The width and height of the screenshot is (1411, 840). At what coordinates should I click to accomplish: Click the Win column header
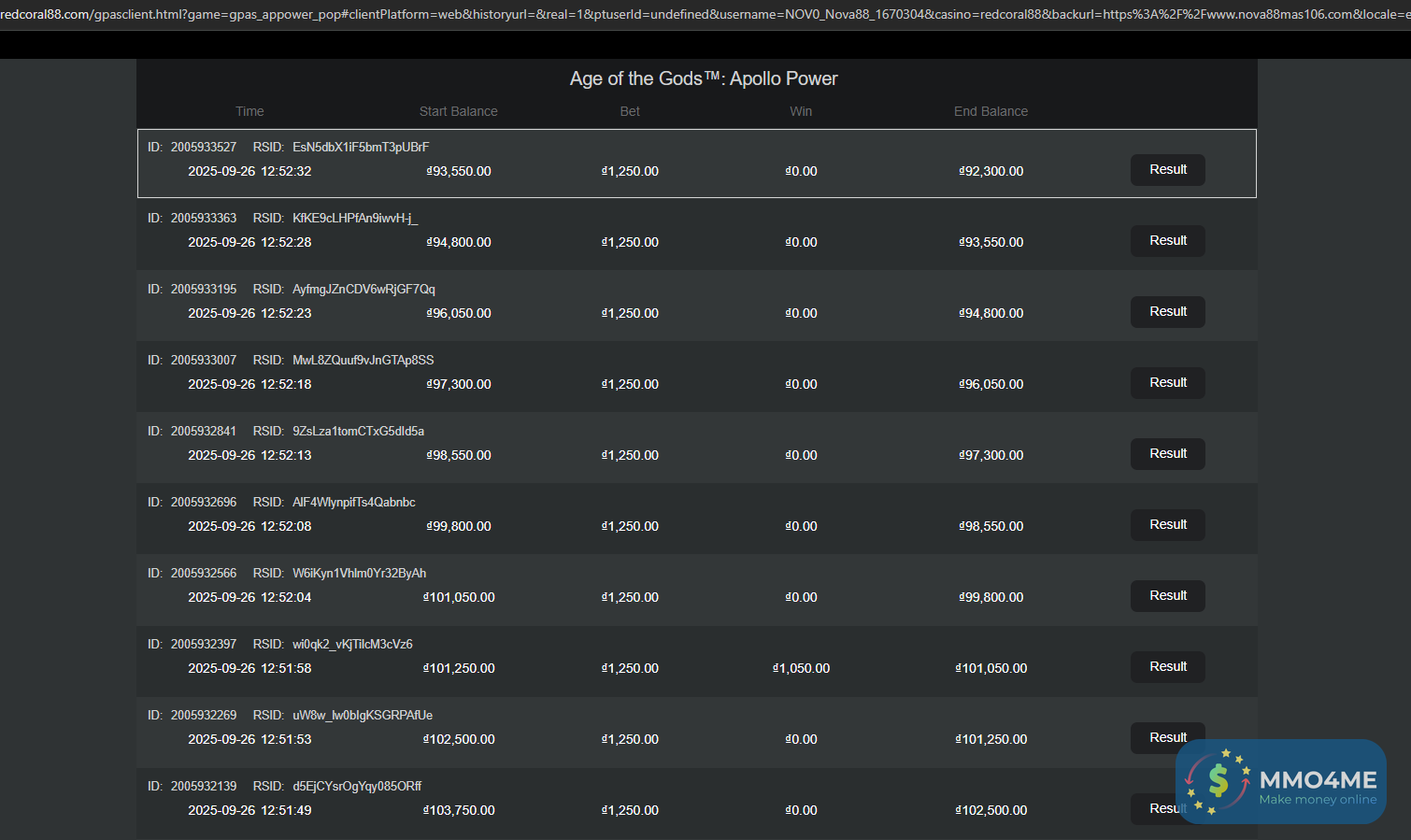point(801,111)
